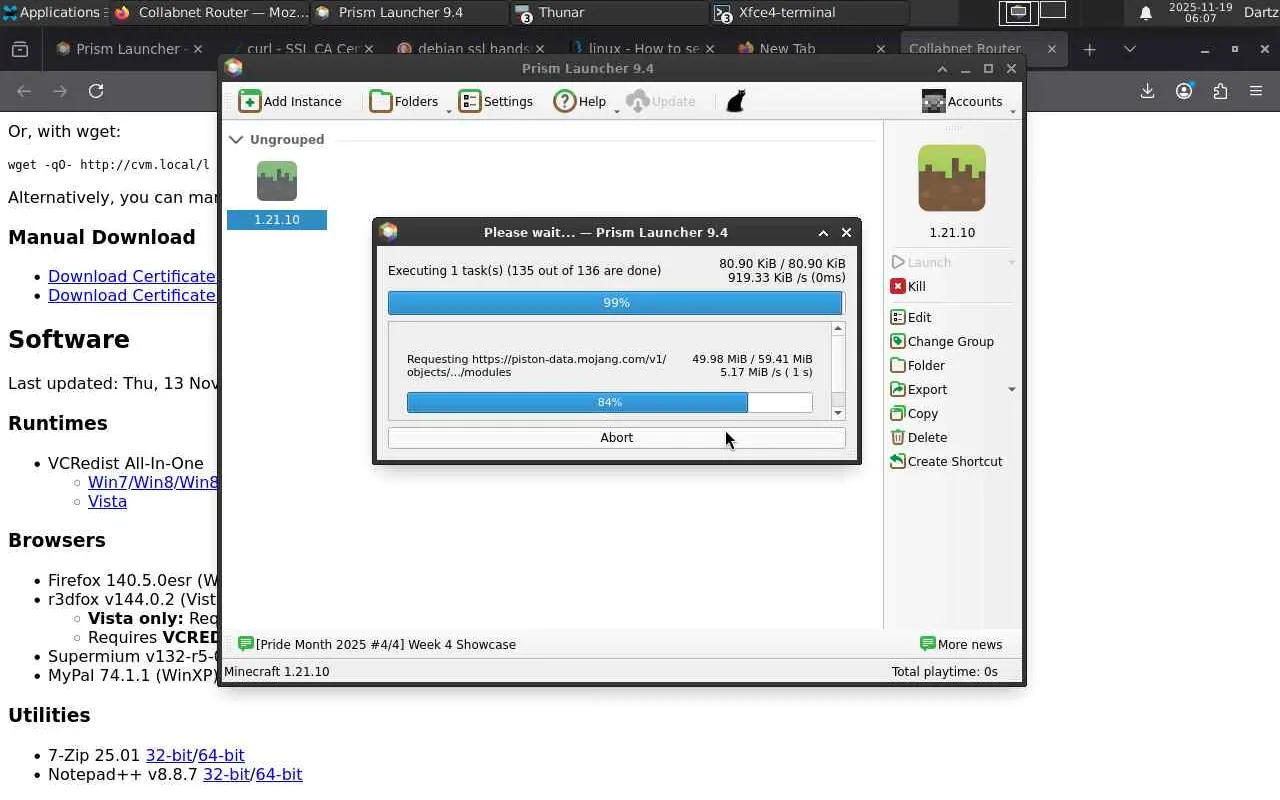Open the Firefox account menu
This screenshot has width=1280, height=800.
[x=1184, y=91]
